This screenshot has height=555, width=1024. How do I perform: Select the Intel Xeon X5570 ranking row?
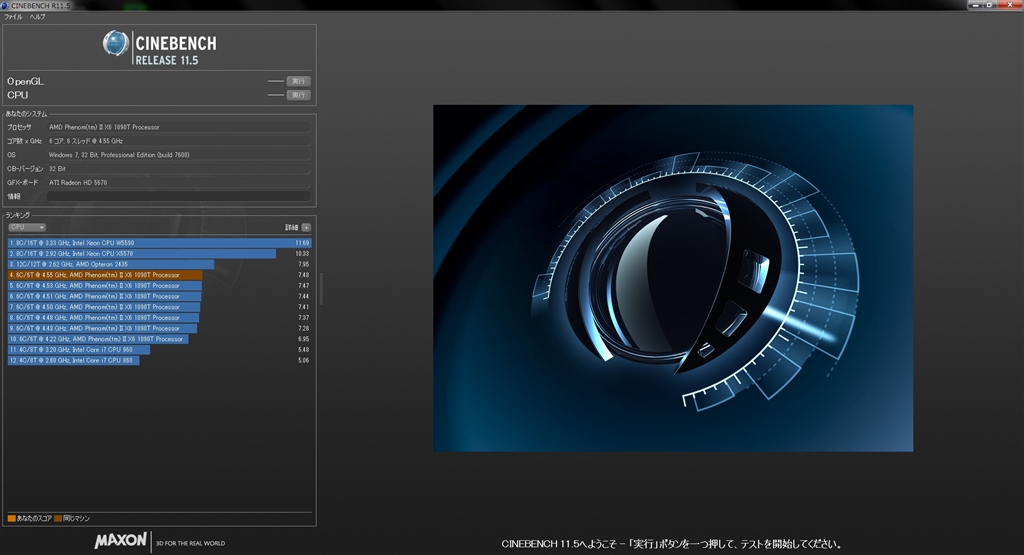141,254
